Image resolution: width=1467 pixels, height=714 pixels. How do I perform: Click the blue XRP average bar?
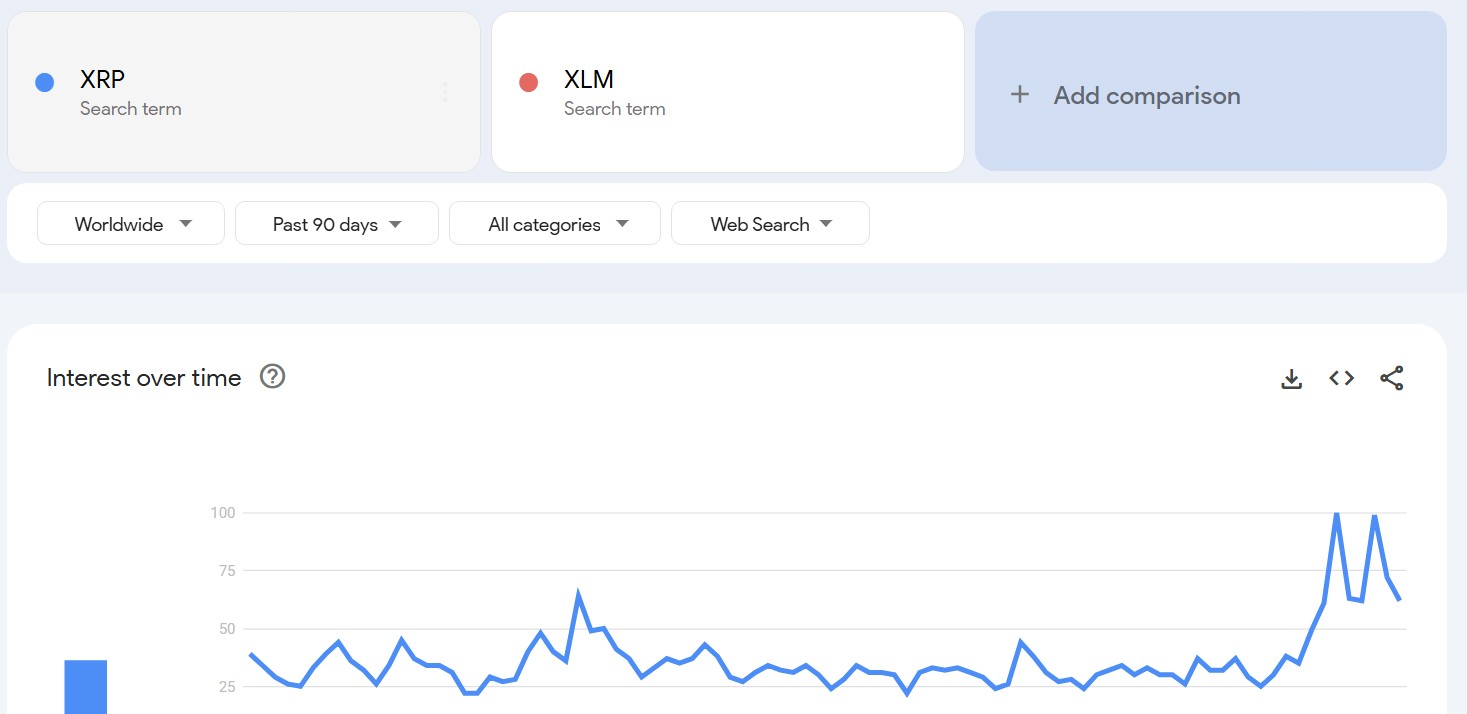pos(86,687)
